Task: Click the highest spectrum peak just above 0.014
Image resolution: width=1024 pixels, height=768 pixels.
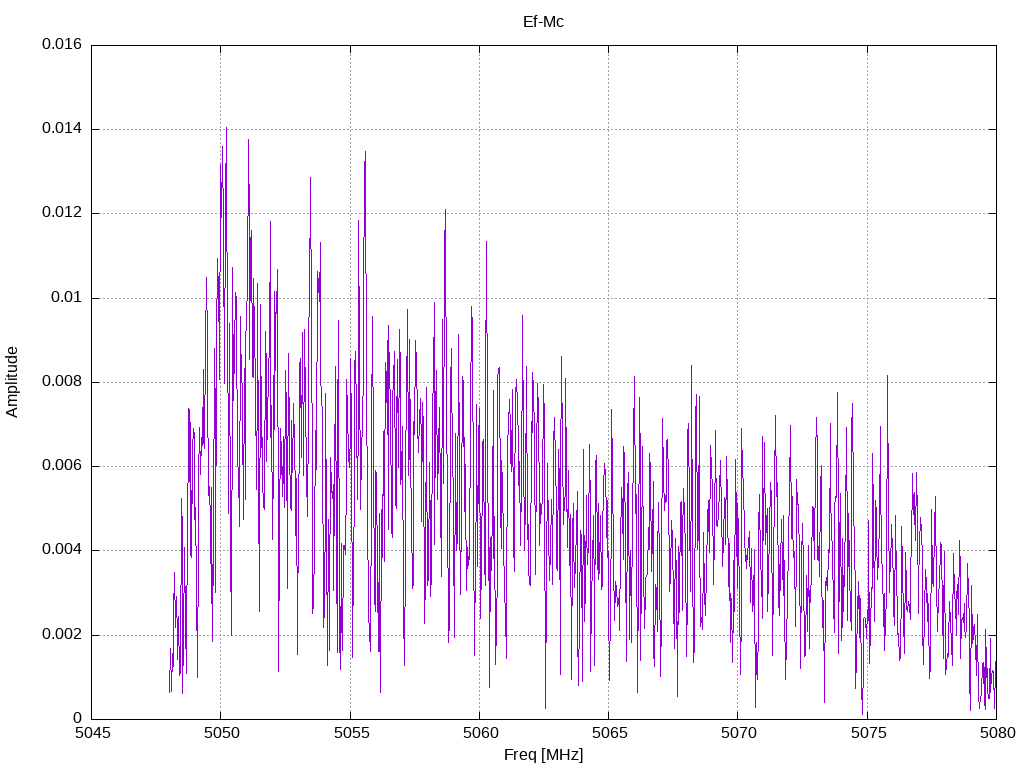Action: (x=227, y=129)
